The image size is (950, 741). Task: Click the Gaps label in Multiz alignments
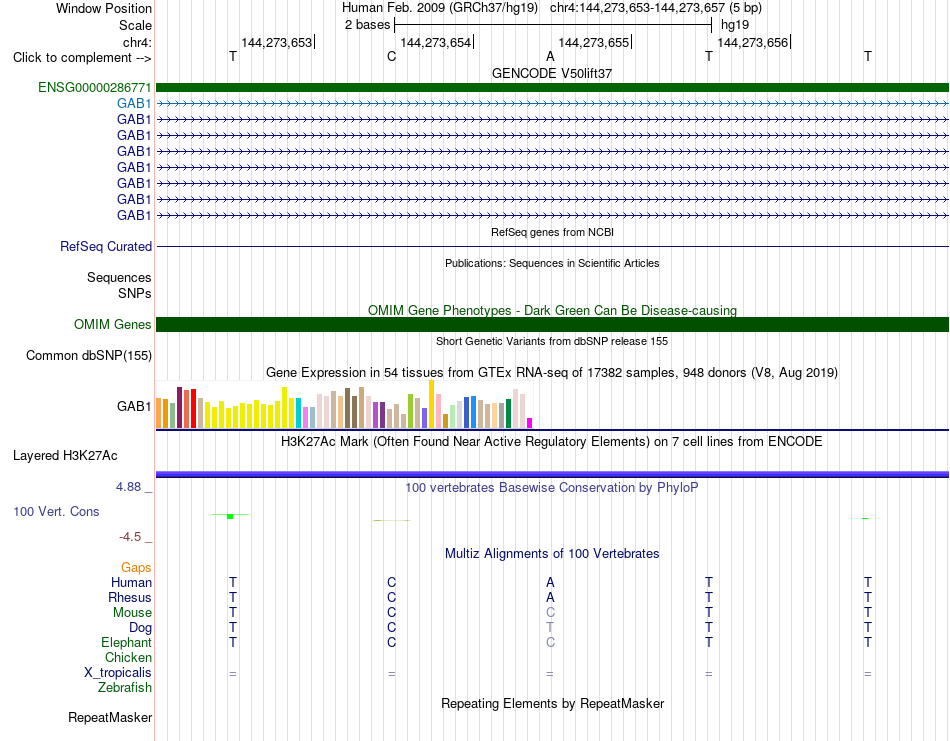(x=136, y=568)
